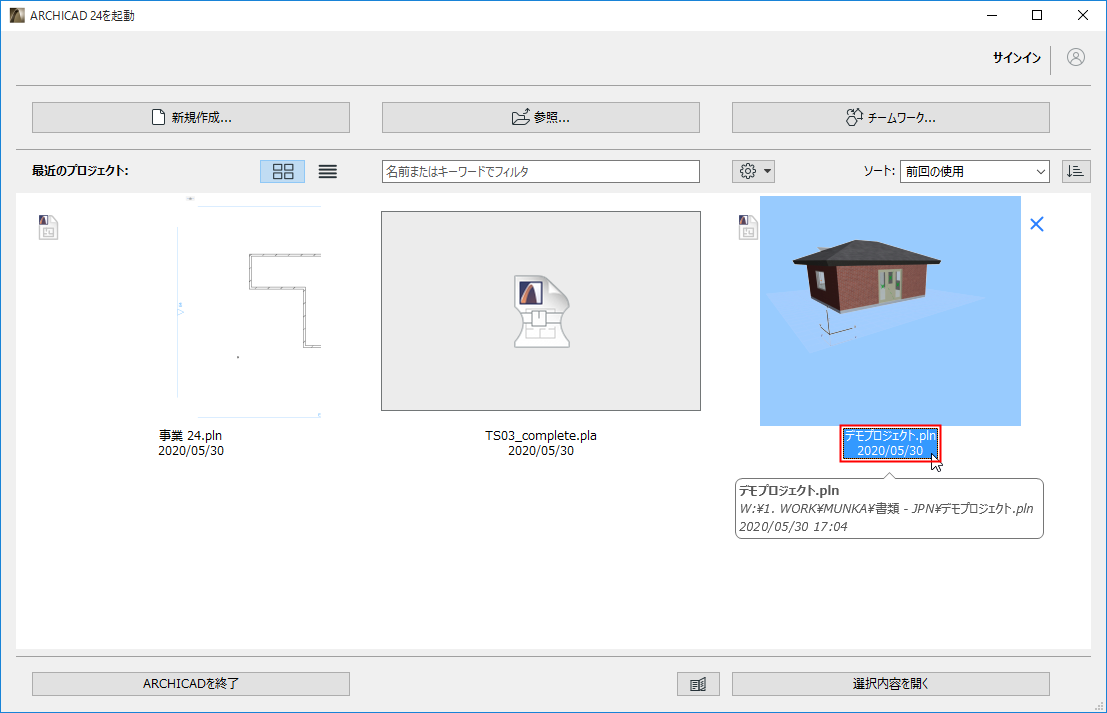Click the ARCHICAD file icon on 事業 24.pln
Viewport: 1107px width, 713px height.
pyautogui.click(x=47, y=227)
